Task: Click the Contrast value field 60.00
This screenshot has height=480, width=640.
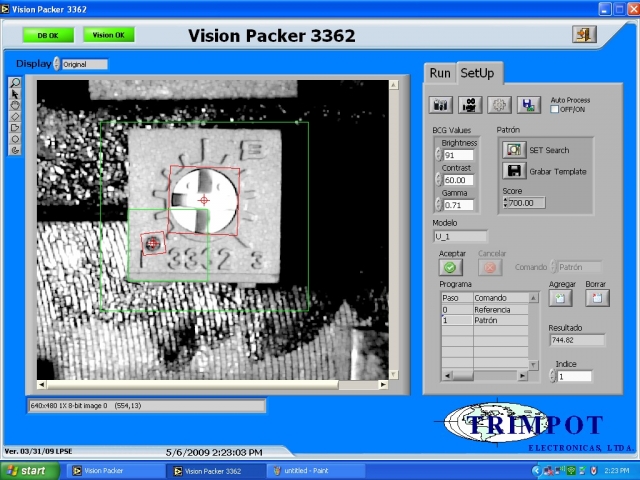Action: 458,180
